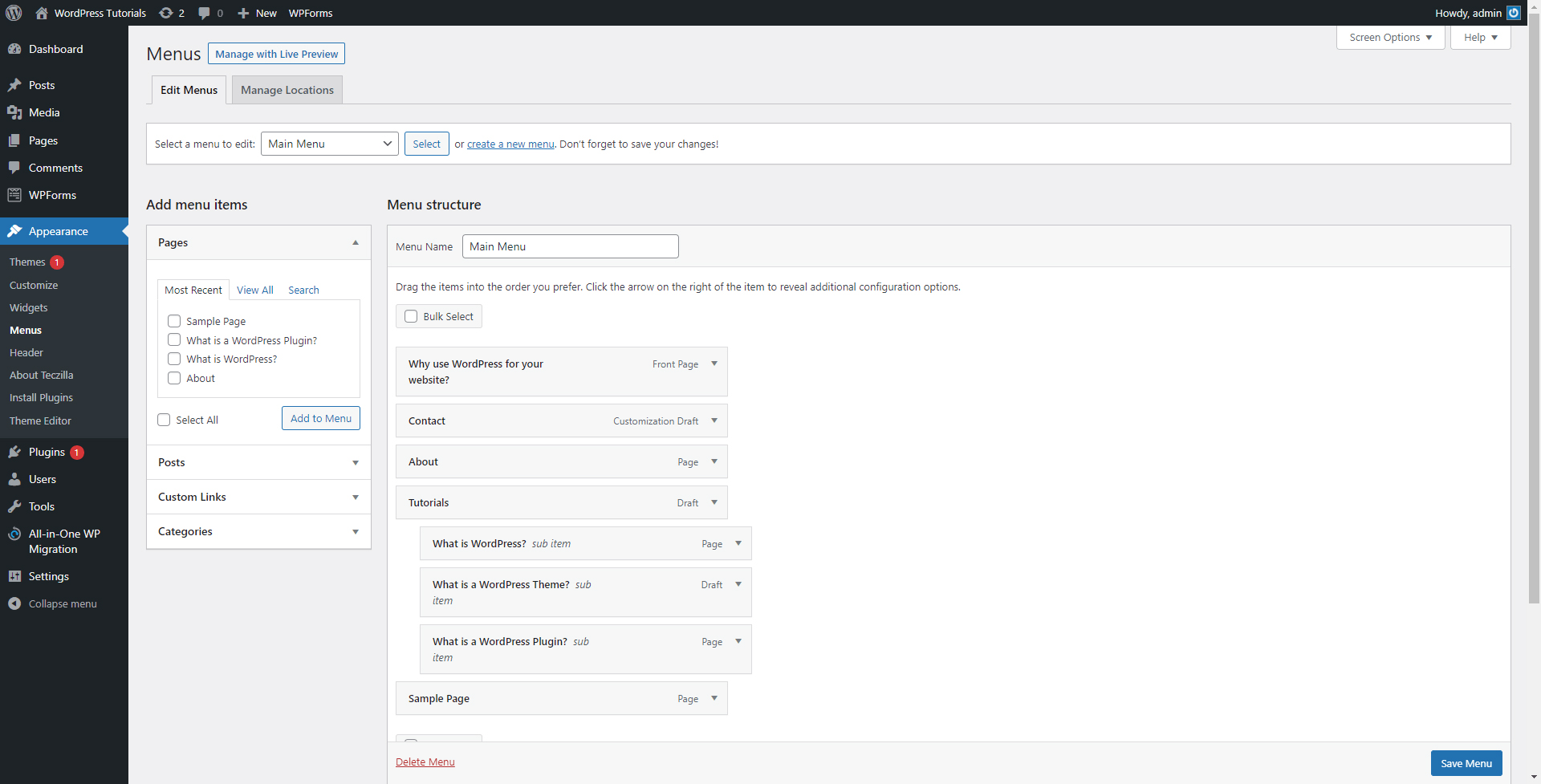
Task: Click the Collapse menu arrow icon
Action: [x=14, y=603]
